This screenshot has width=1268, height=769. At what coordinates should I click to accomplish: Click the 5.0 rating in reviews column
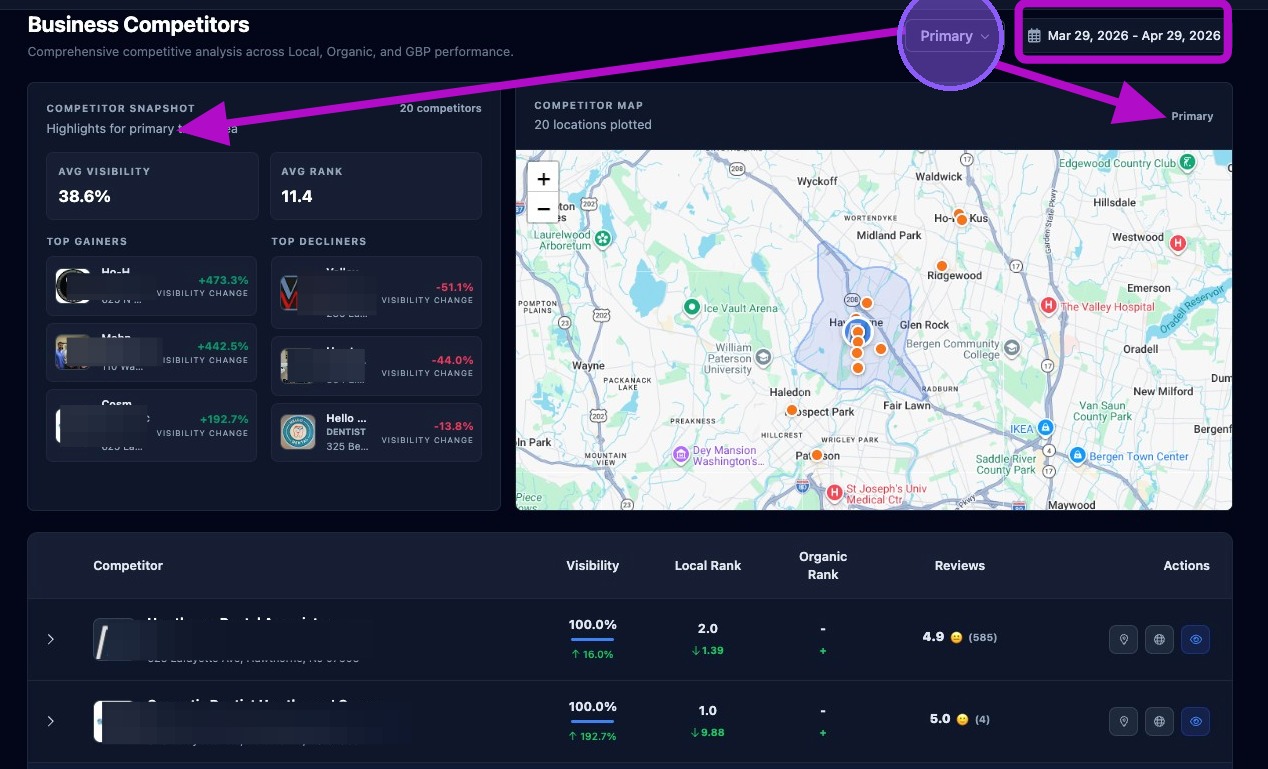(x=939, y=718)
